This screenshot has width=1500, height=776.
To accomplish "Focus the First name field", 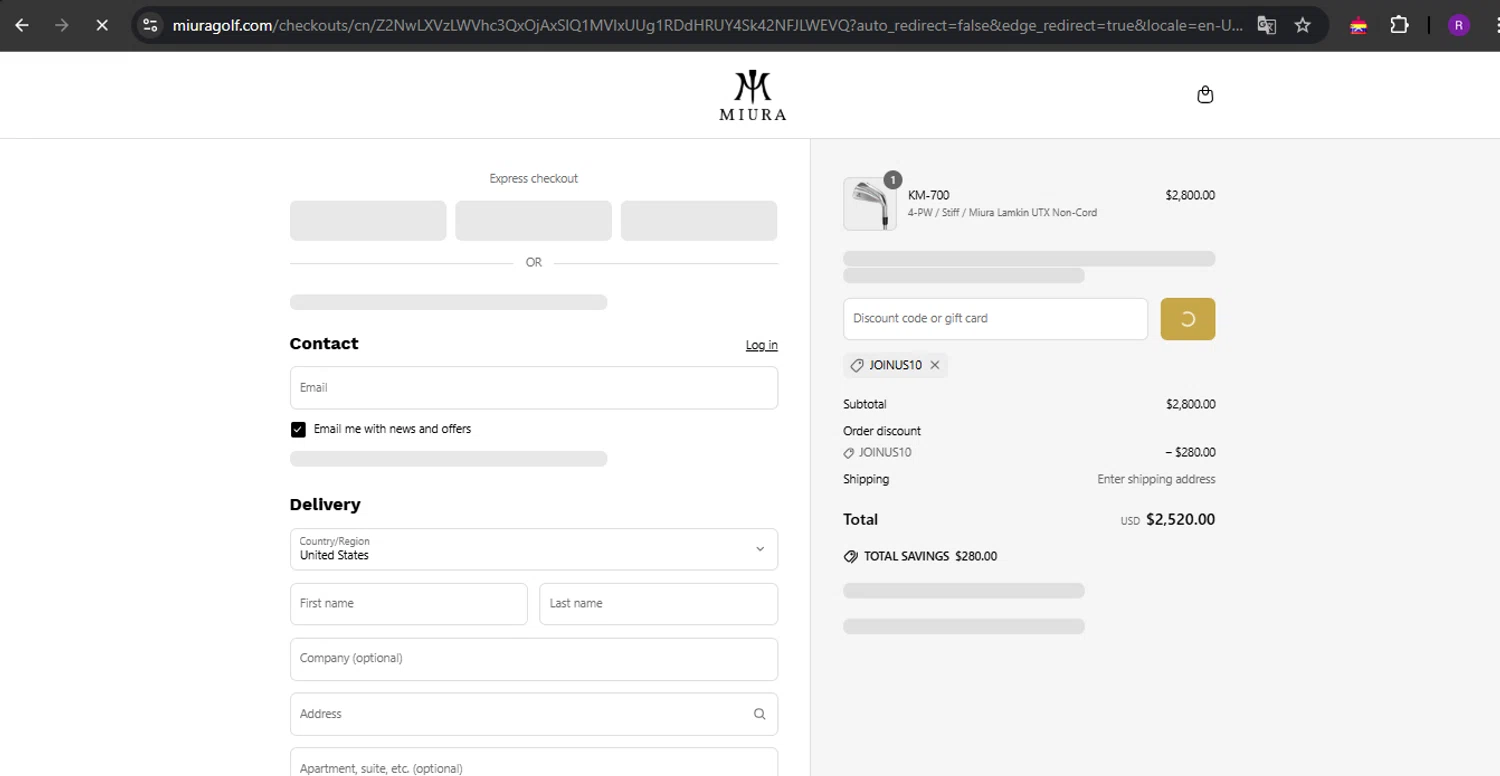I will (x=408, y=604).
